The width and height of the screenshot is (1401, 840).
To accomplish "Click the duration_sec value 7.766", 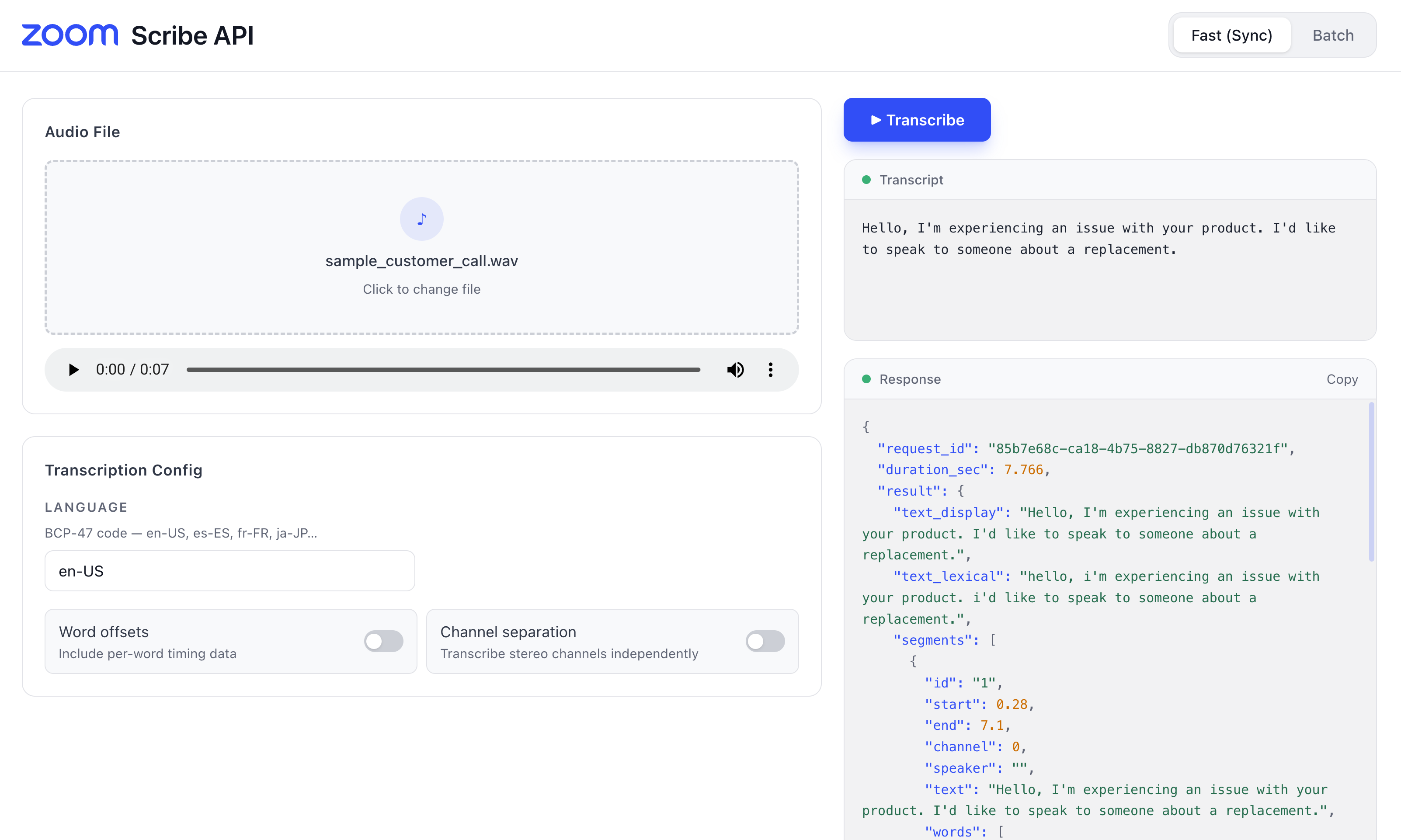I will click(1023, 470).
